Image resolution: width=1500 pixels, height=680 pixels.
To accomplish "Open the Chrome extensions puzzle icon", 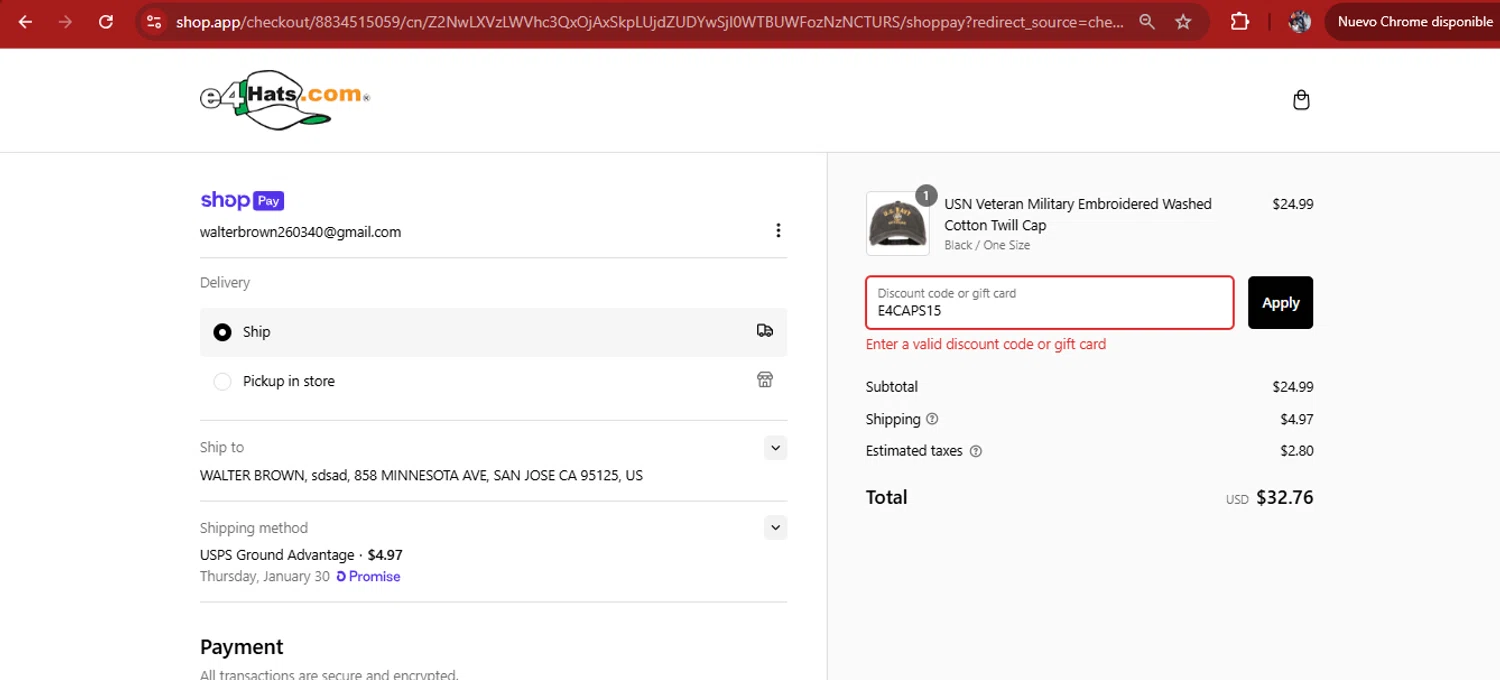I will click(1239, 21).
